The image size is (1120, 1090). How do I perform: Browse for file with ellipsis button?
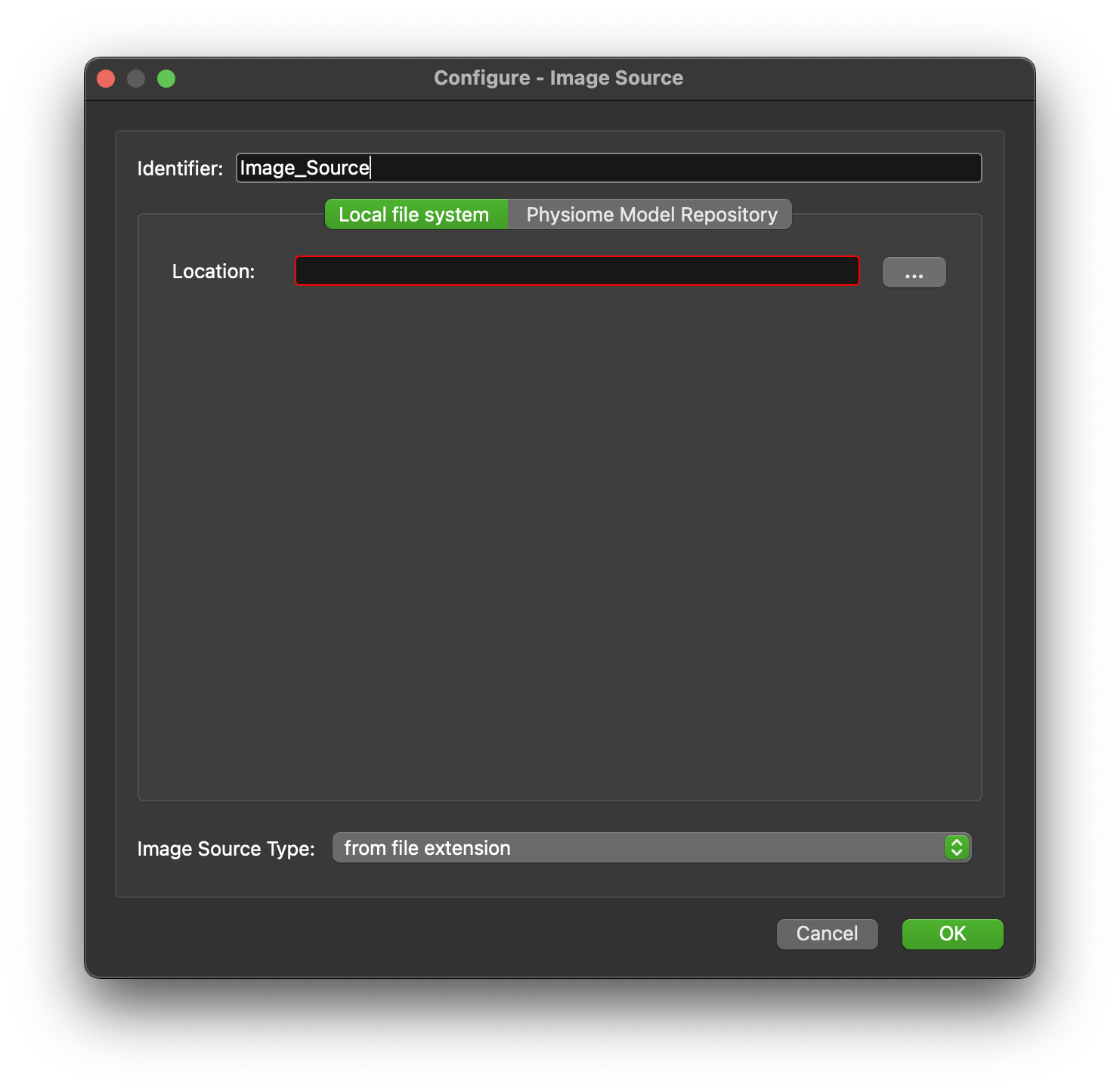tap(914, 272)
